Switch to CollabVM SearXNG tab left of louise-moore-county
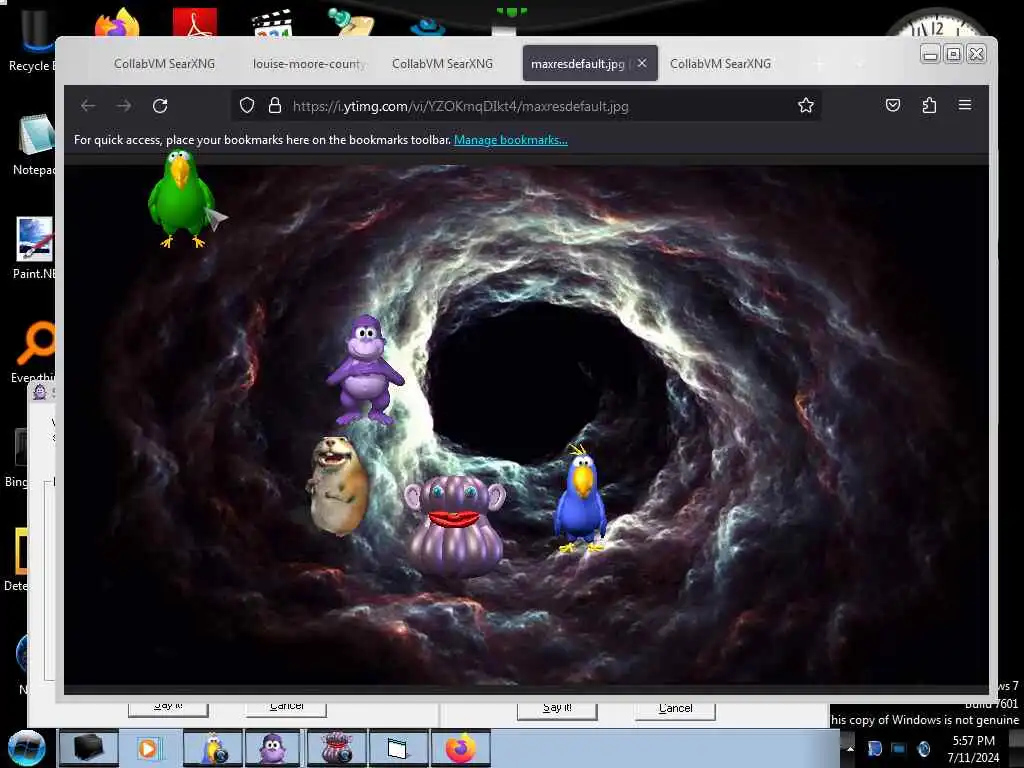This screenshot has width=1024, height=768. pyautogui.click(x=164, y=63)
